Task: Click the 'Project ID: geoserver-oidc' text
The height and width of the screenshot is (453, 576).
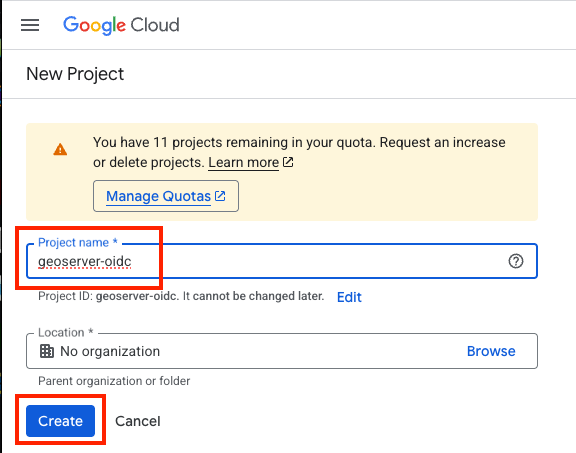Action: tap(108, 296)
